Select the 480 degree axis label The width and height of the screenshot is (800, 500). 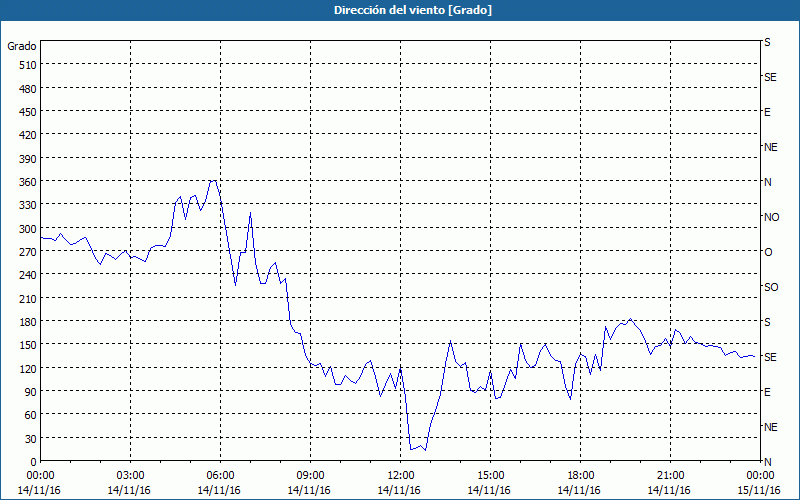[27, 89]
